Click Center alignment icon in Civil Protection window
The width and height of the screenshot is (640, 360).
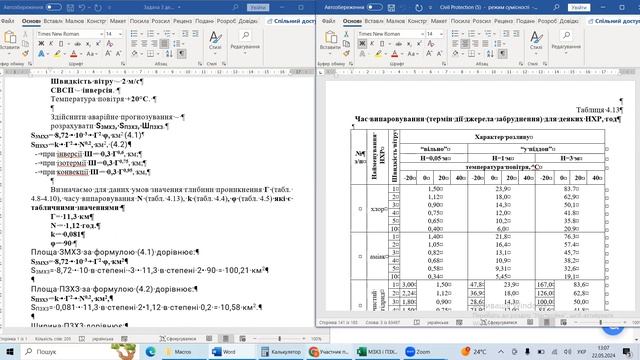[465, 44]
